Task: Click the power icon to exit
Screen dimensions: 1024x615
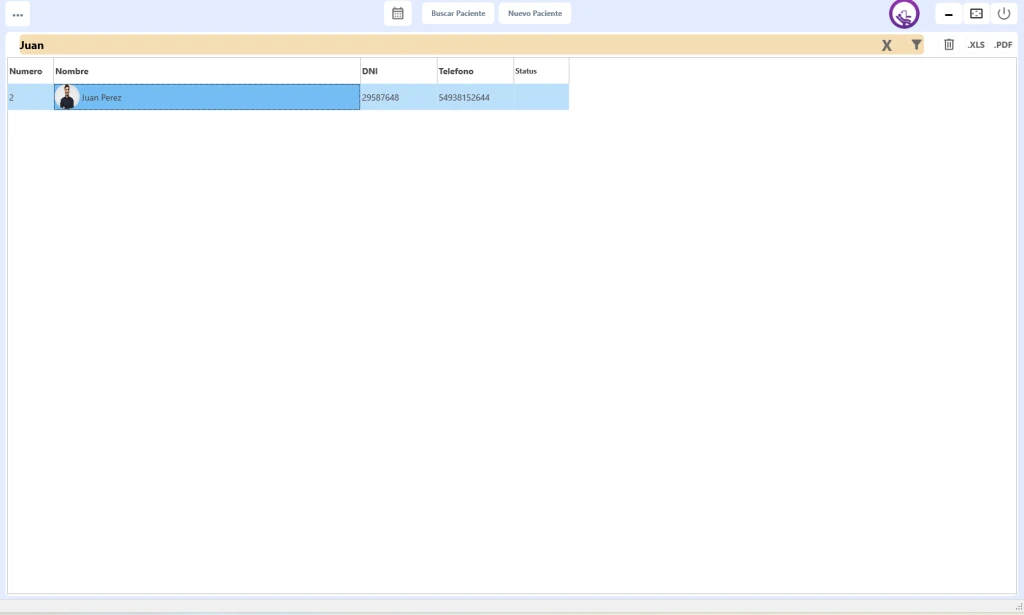Action: (x=1004, y=14)
